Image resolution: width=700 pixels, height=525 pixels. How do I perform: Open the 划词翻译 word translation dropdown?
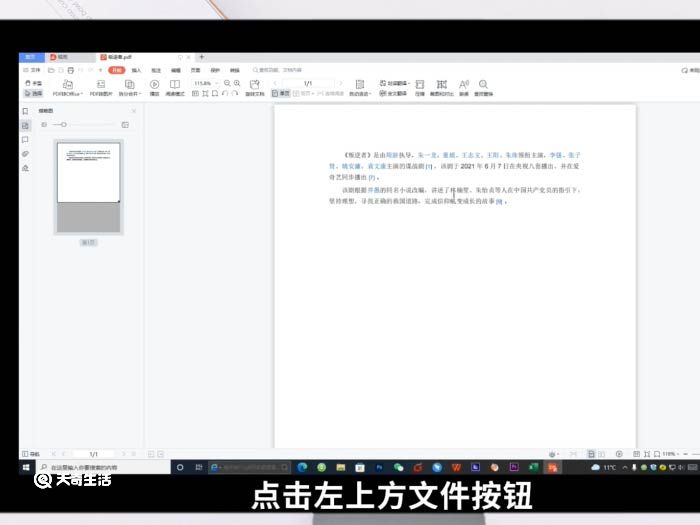pyautogui.click(x=395, y=83)
